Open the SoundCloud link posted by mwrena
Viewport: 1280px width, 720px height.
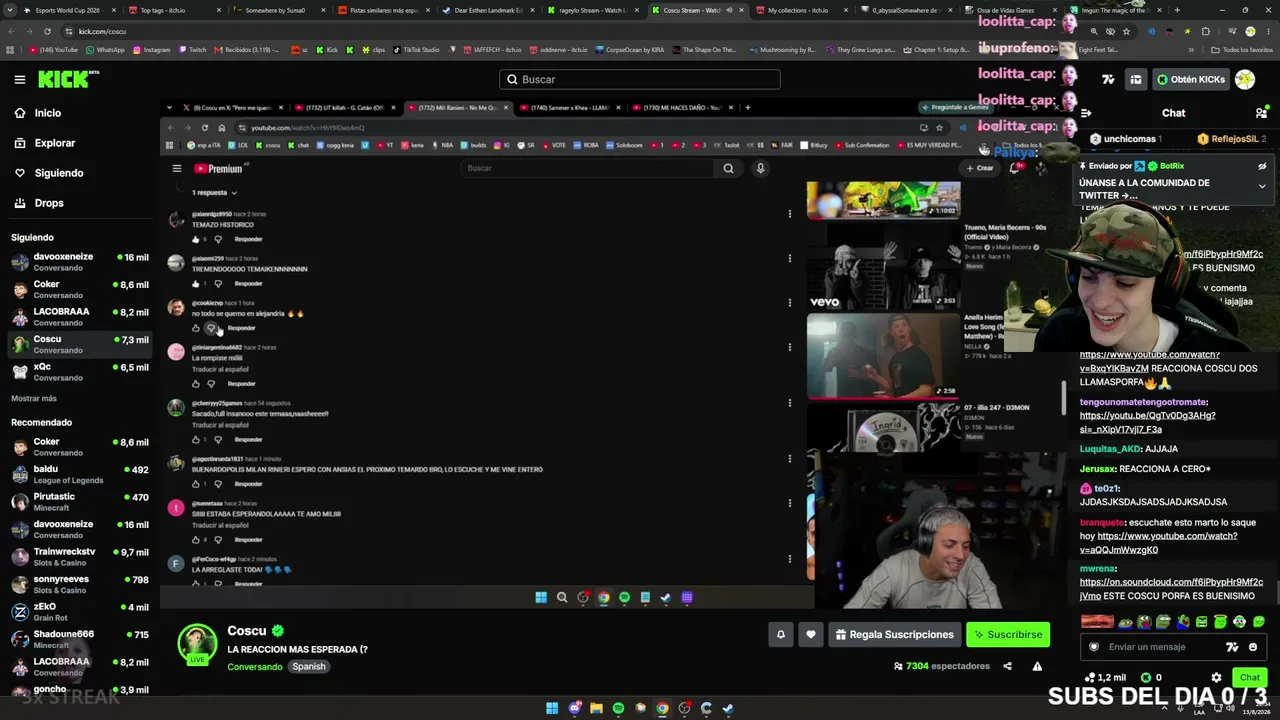pos(1171,588)
